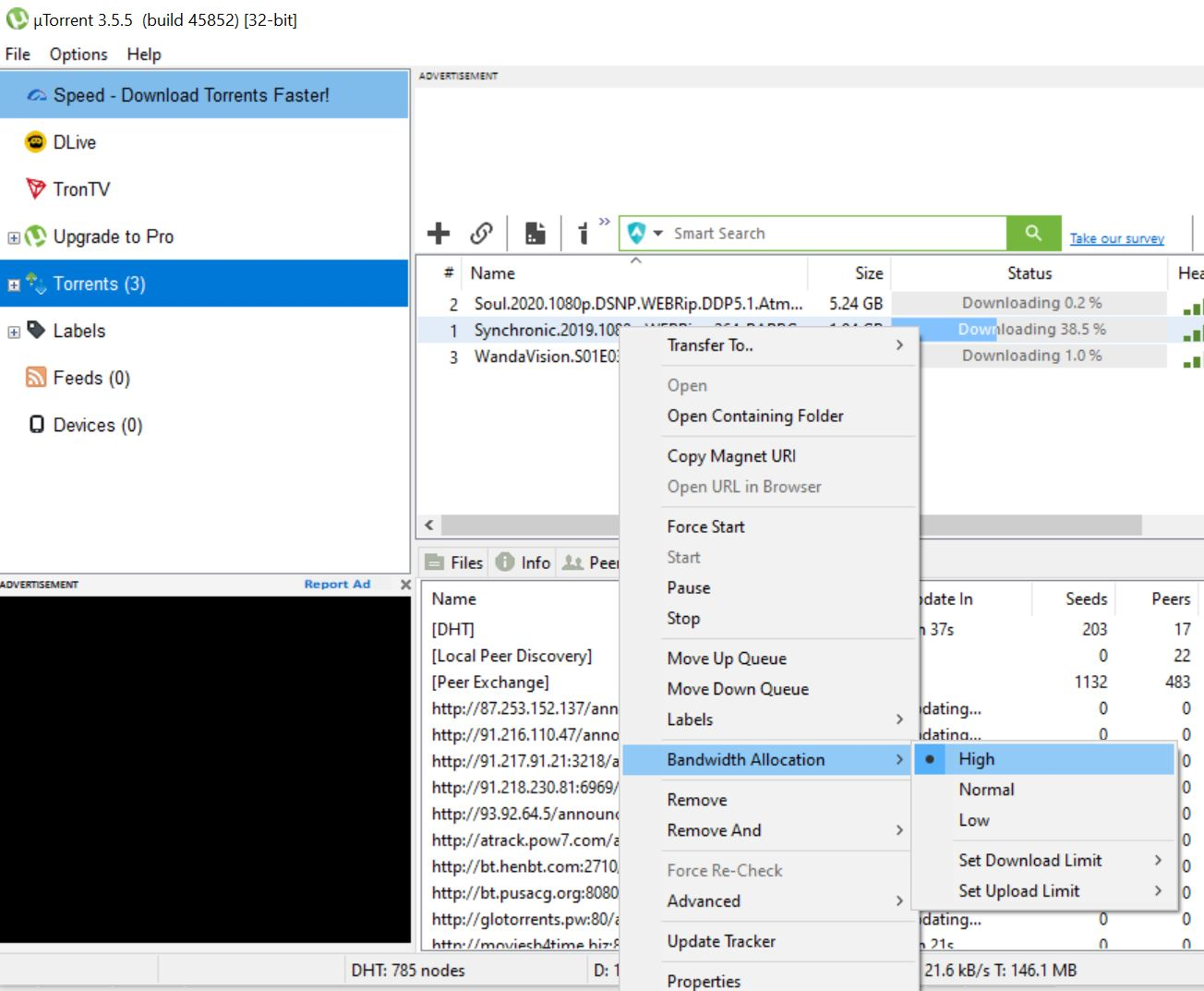Click the Downloading 0.2 % progress bar
The image size is (1204, 991).
point(1030,303)
